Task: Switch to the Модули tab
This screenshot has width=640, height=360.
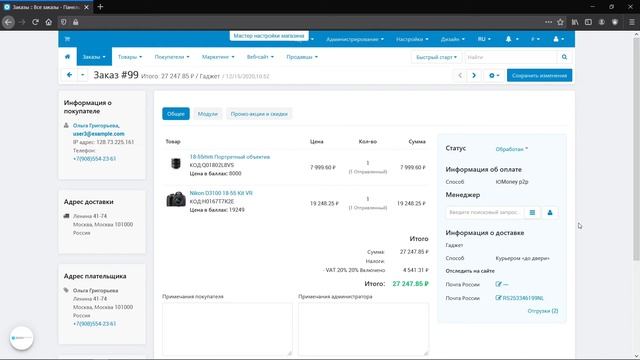Action: coord(208,114)
